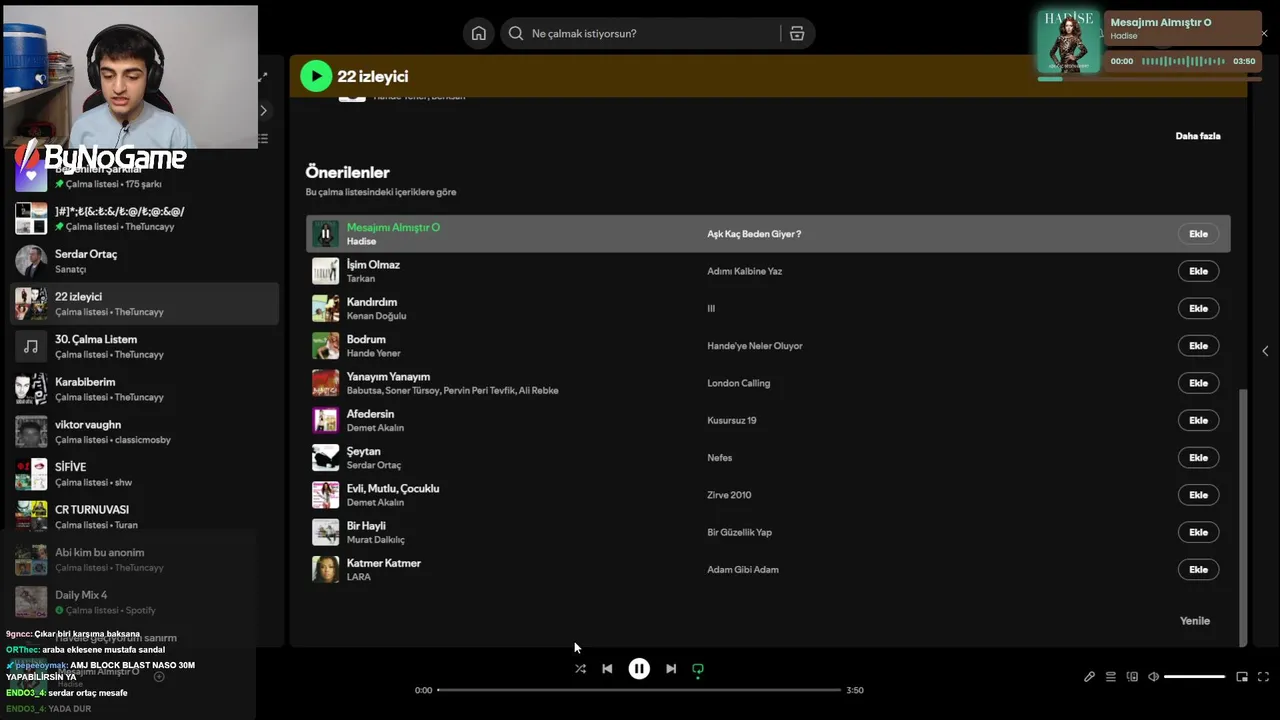Skip to next track
1280x720 pixels.
[671, 669]
